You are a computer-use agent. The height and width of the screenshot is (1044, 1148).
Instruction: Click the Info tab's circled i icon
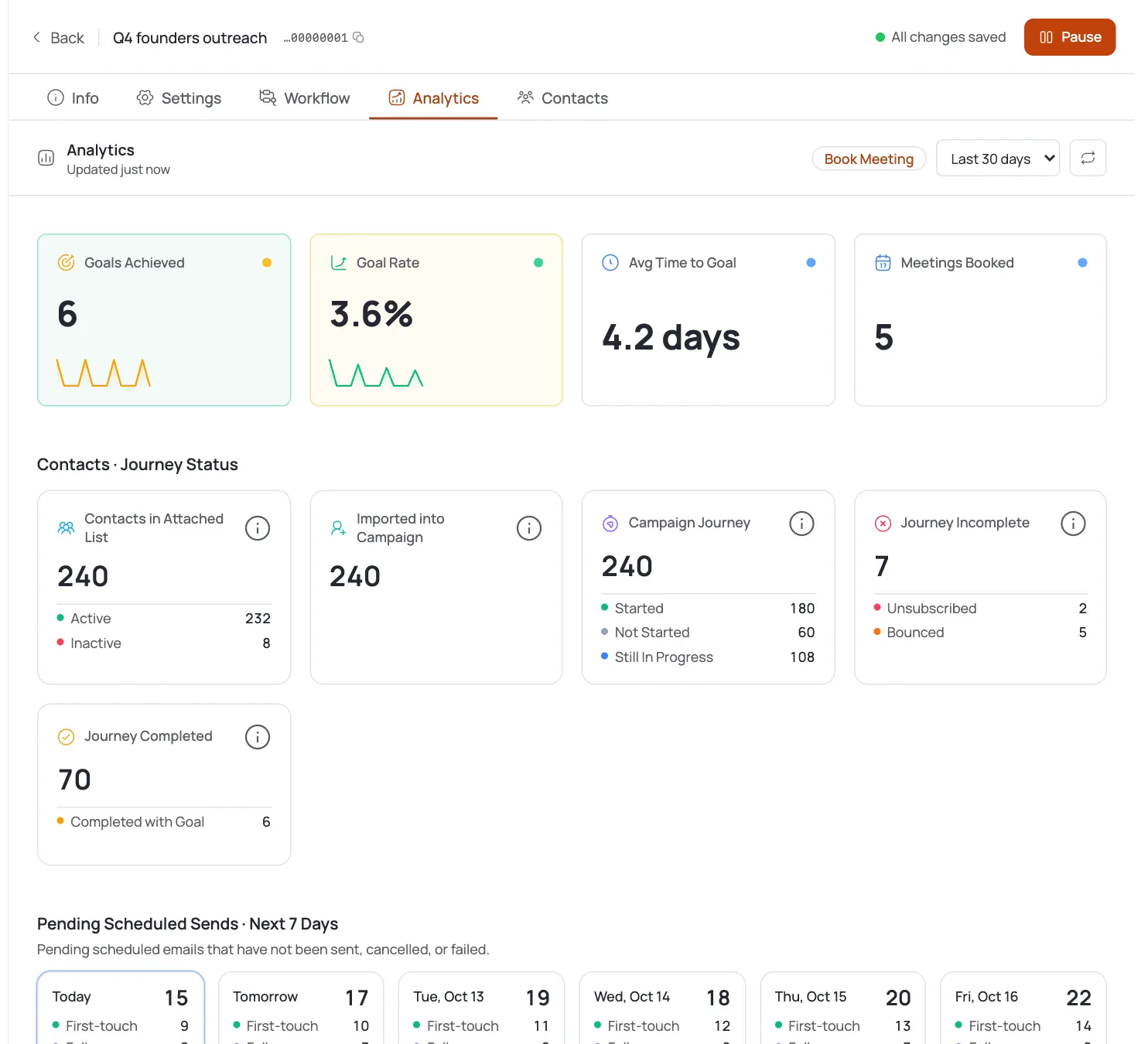click(56, 97)
